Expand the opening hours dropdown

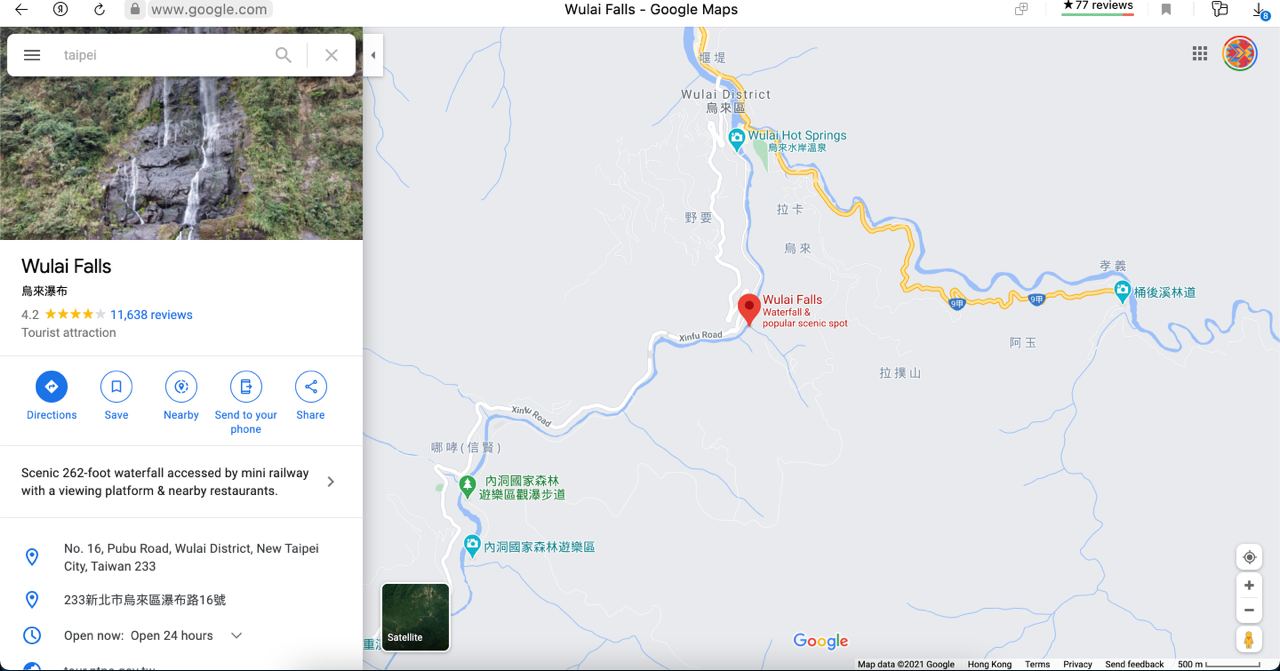pyautogui.click(x=237, y=636)
